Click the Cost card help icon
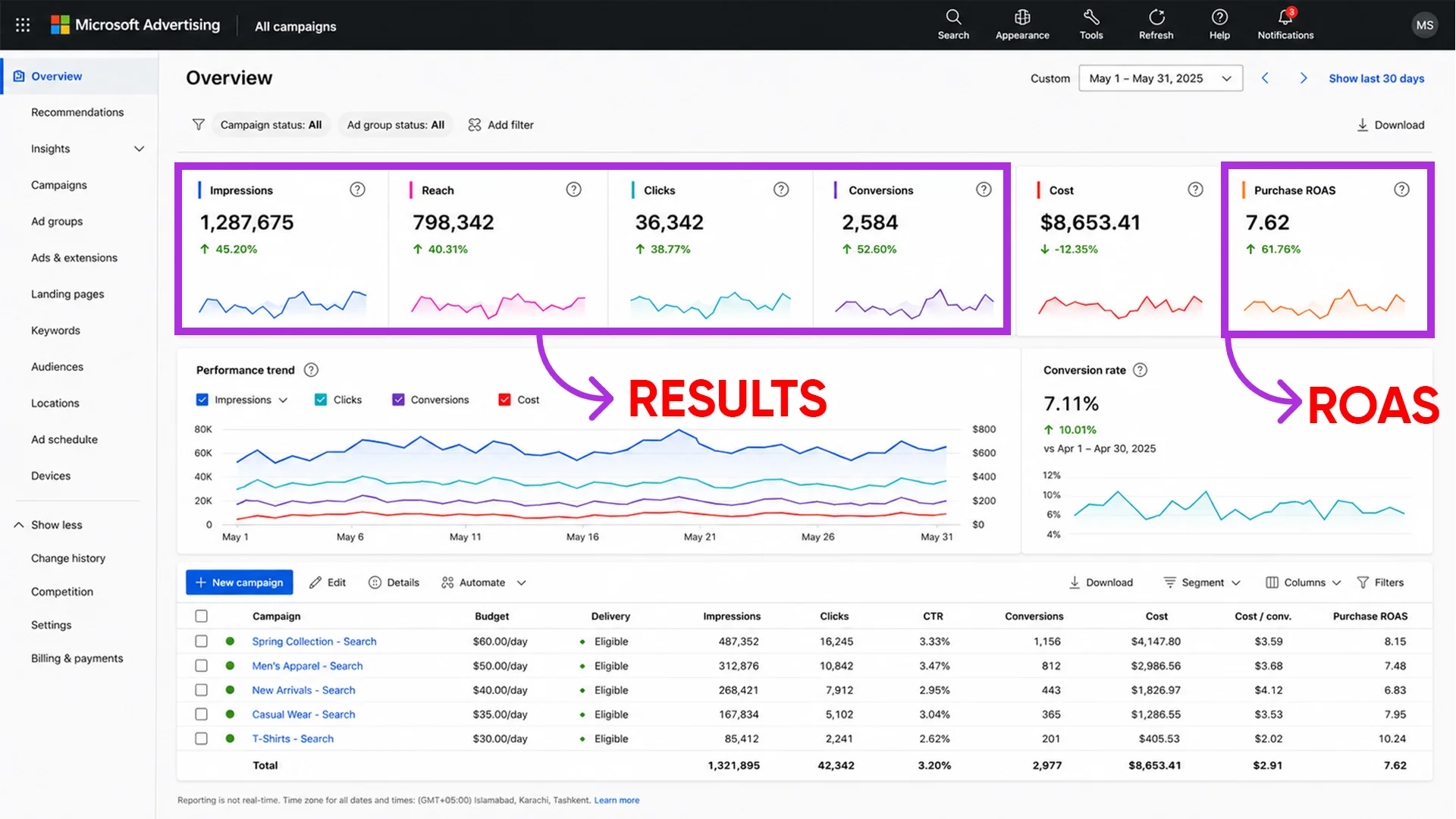The image size is (1456, 819). [x=1195, y=190]
